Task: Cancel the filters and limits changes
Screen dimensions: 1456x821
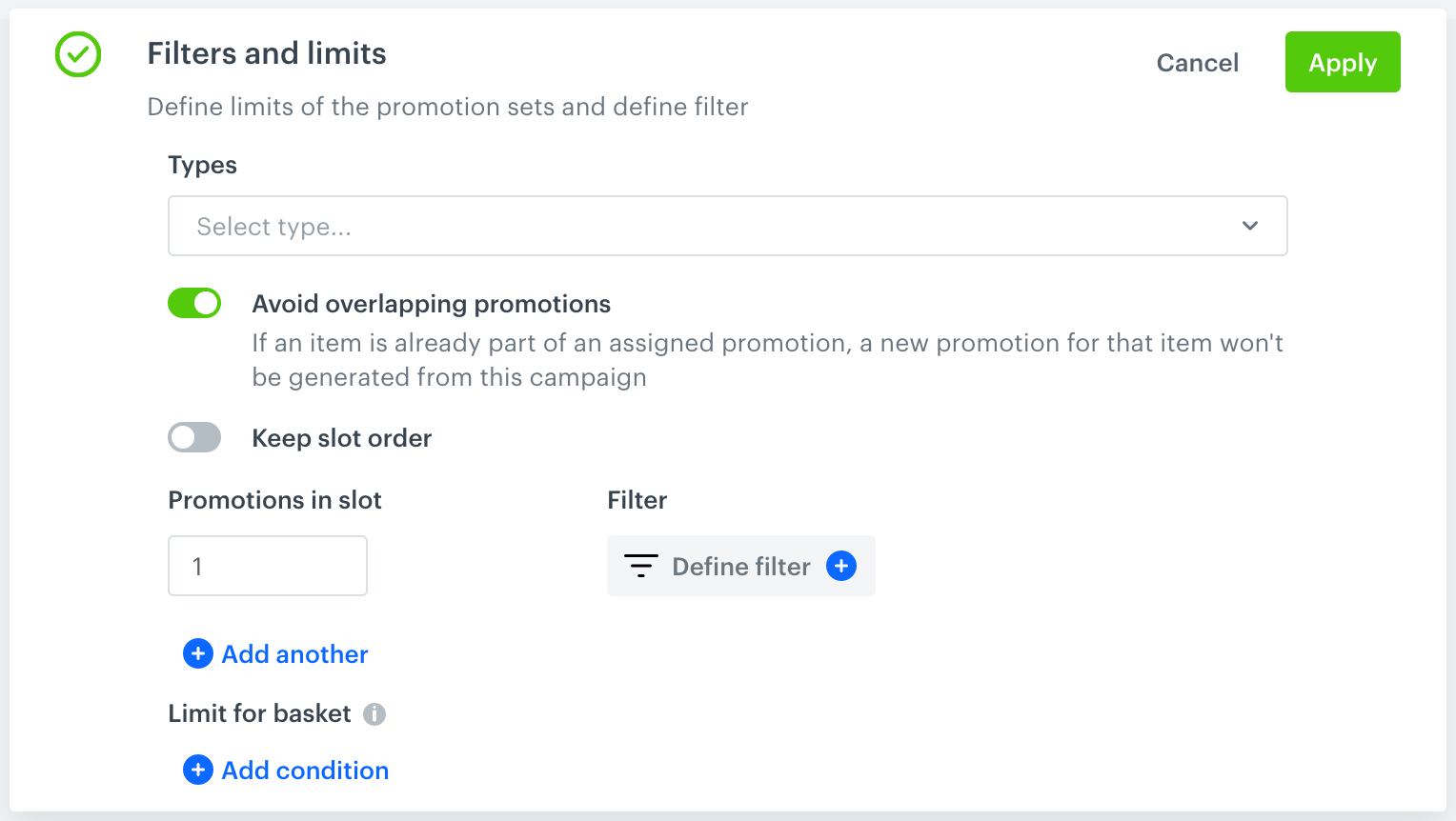Action: [1197, 62]
